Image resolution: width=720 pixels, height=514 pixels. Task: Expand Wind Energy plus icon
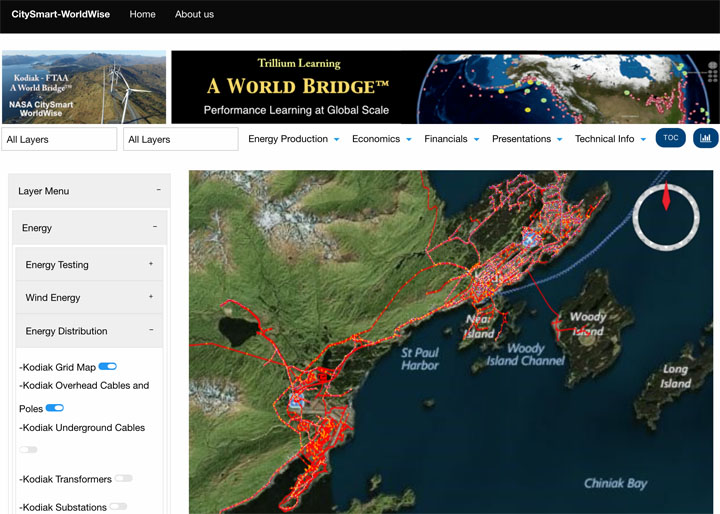pos(151,297)
